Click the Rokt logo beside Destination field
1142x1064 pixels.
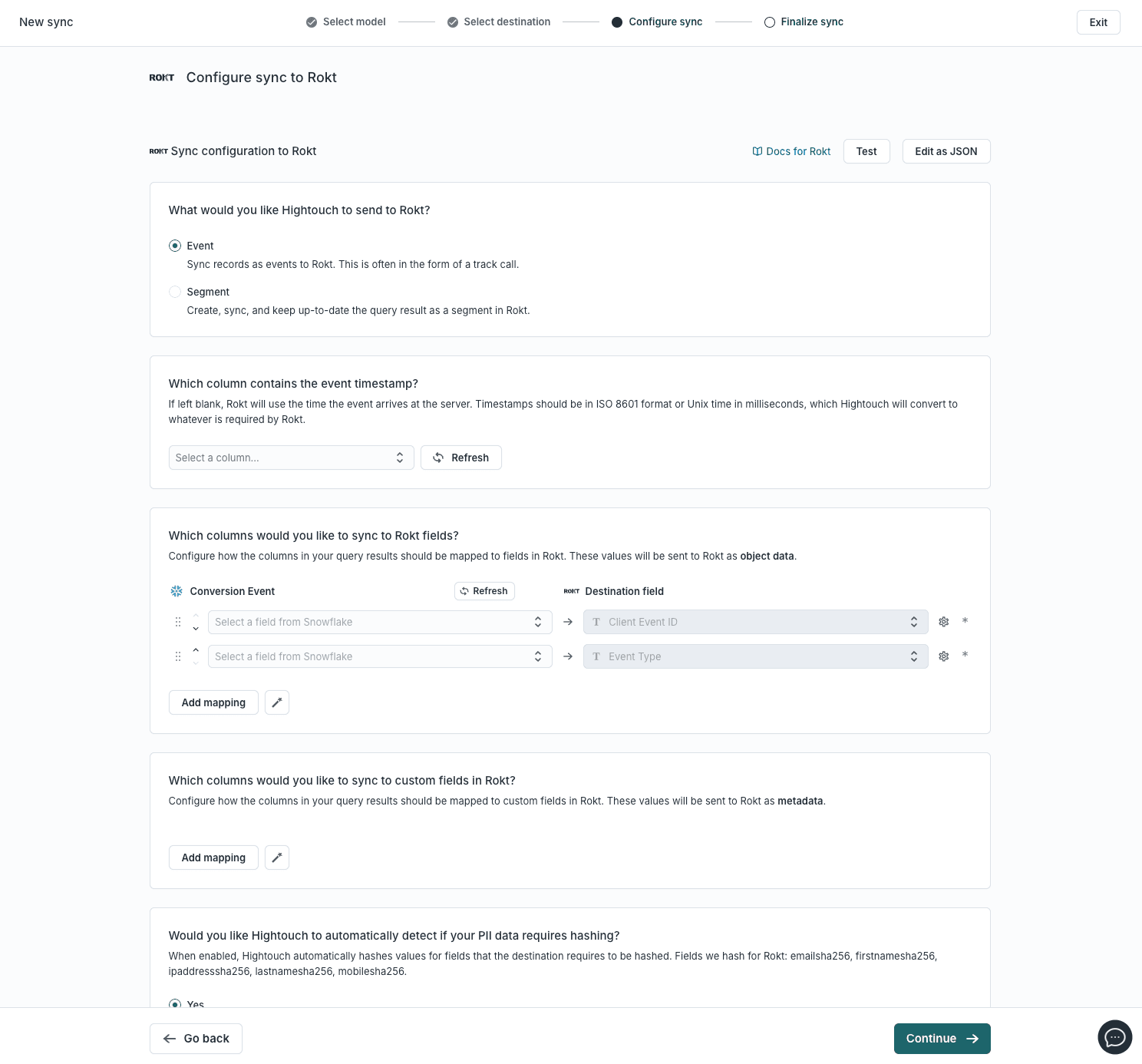click(571, 591)
